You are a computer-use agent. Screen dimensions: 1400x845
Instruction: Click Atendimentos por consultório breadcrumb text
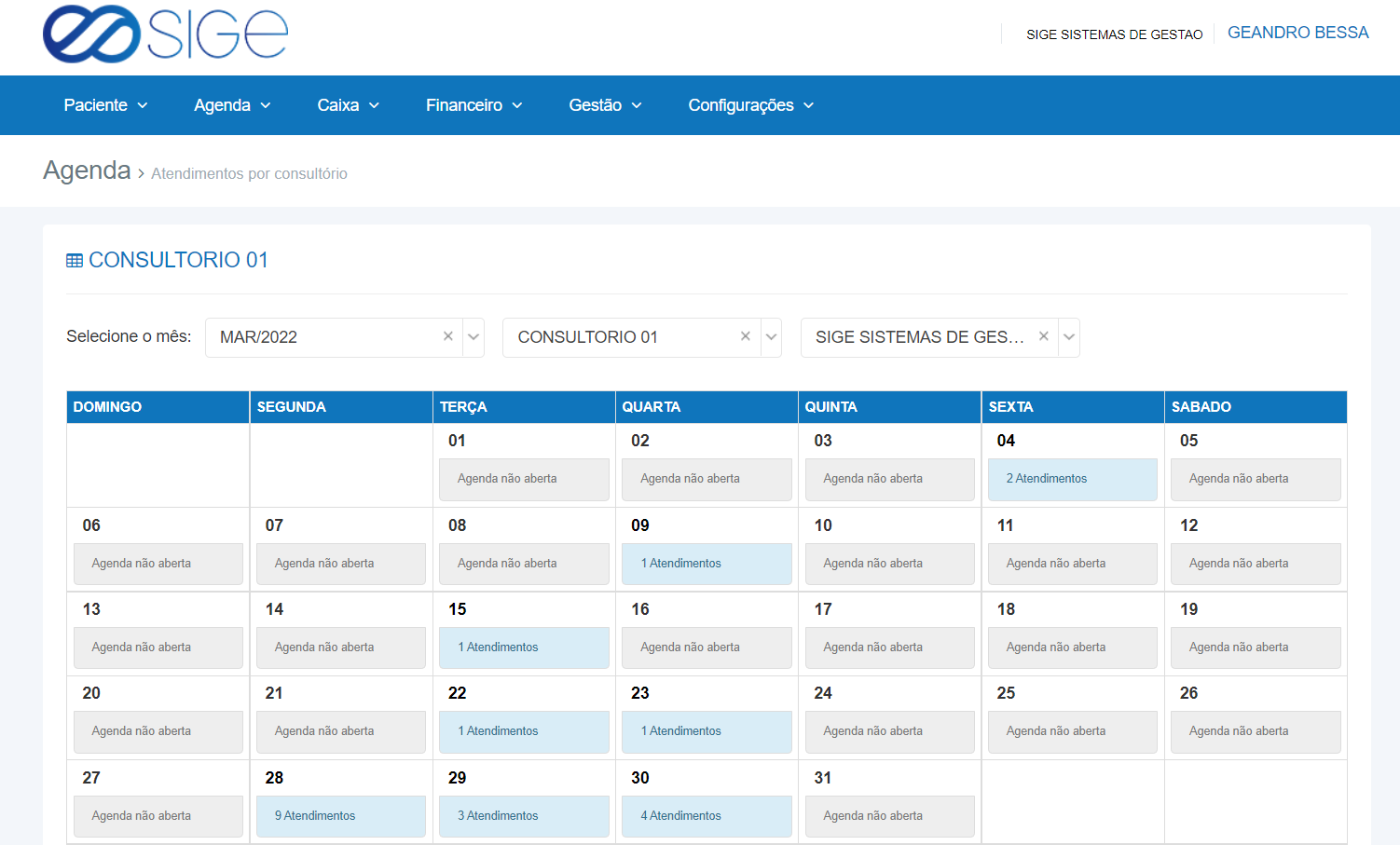pyautogui.click(x=249, y=174)
